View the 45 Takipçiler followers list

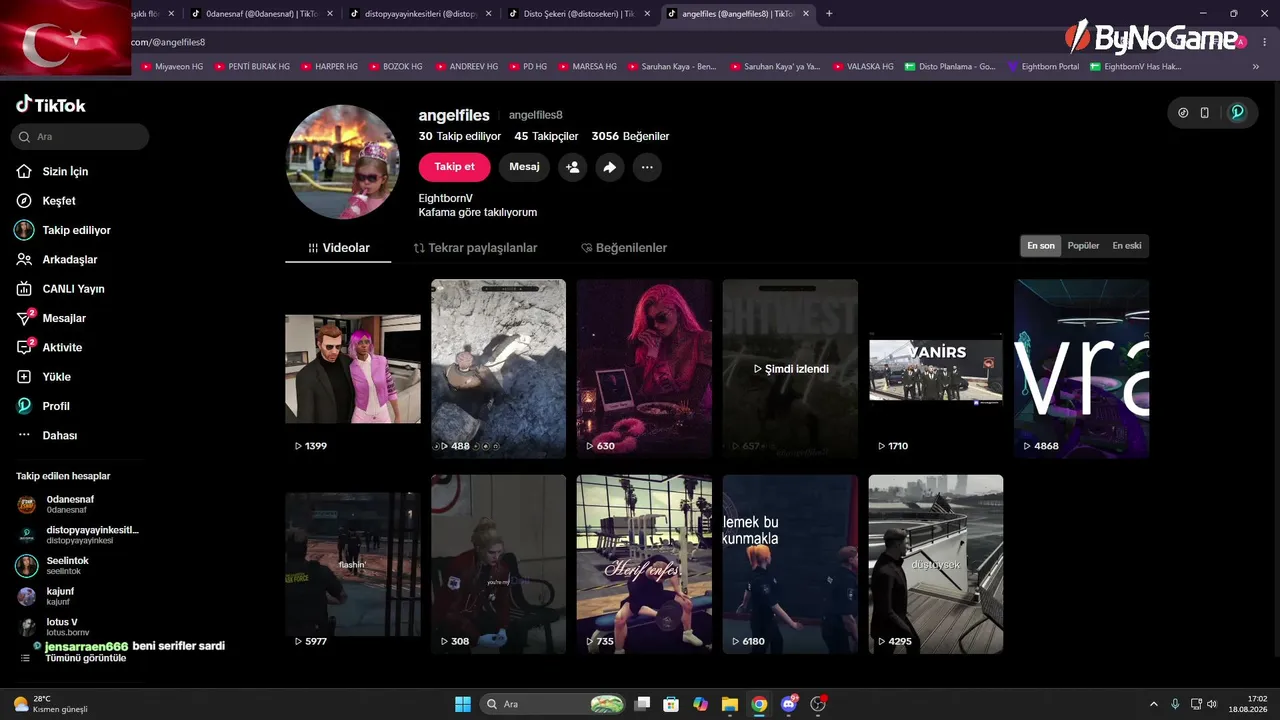point(546,136)
